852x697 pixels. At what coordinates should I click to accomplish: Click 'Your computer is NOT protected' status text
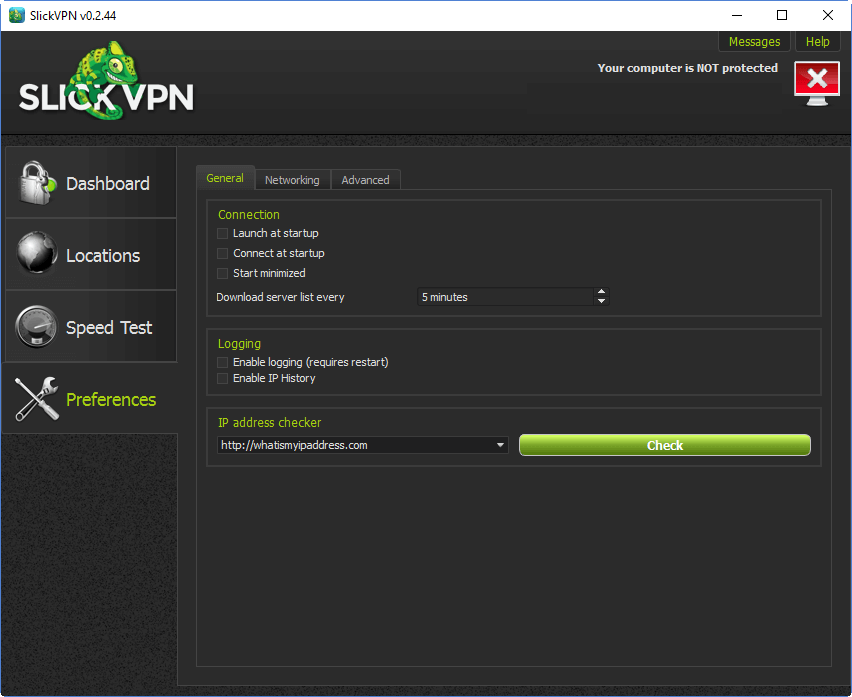687,68
